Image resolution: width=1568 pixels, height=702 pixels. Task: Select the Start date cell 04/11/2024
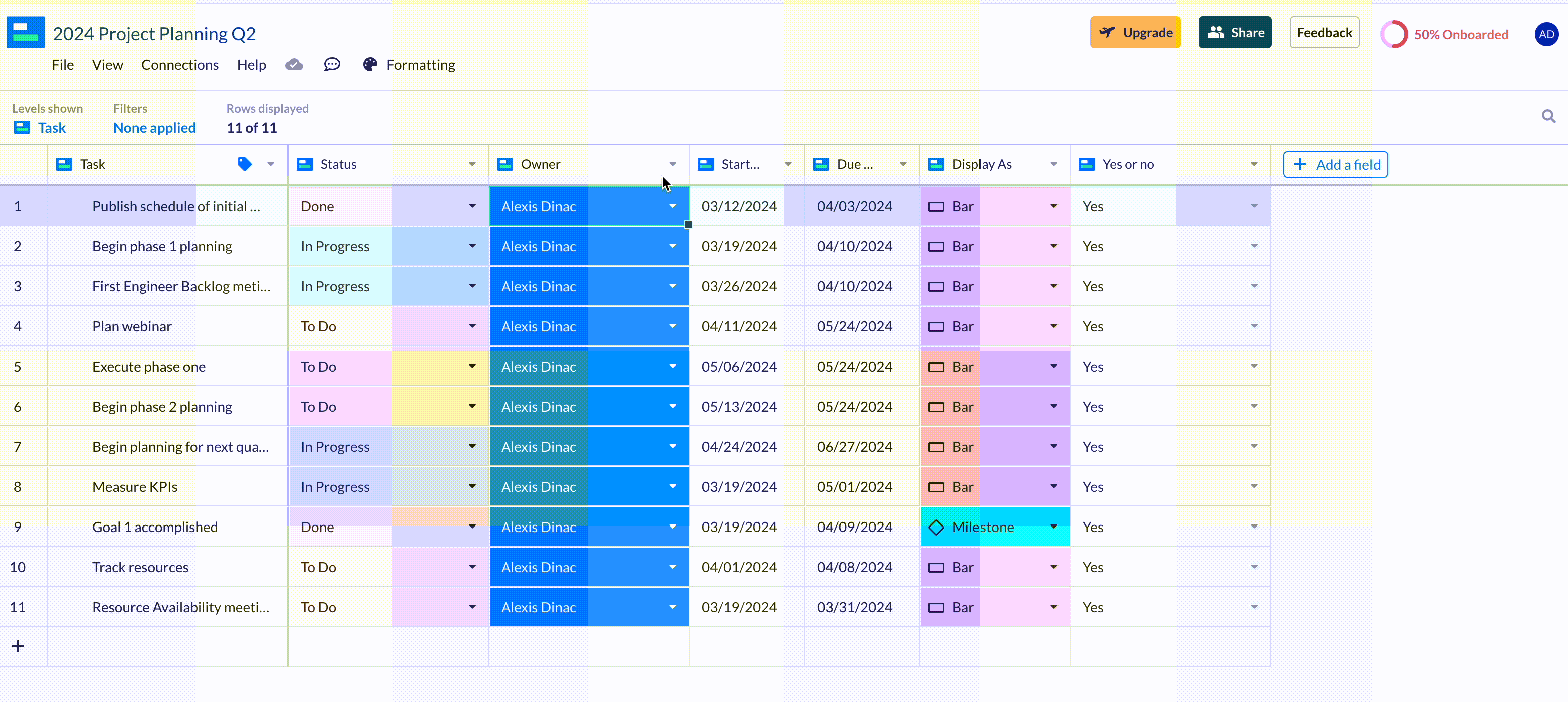tap(739, 326)
